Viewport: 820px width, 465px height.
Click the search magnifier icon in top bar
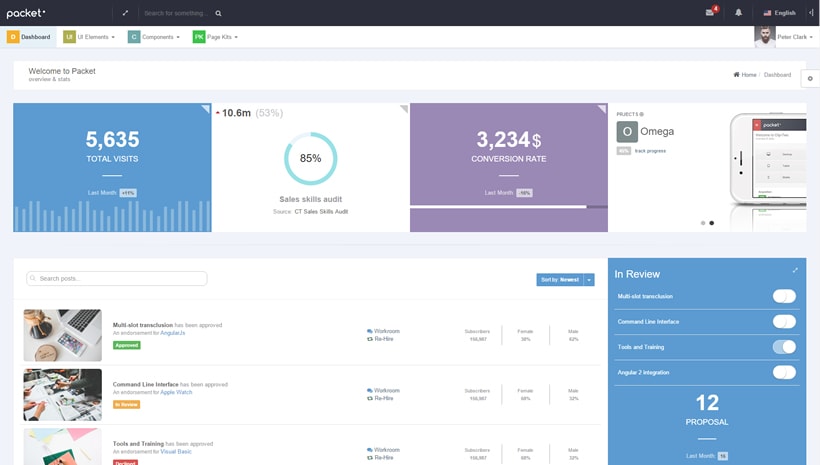tap(218, 13)
